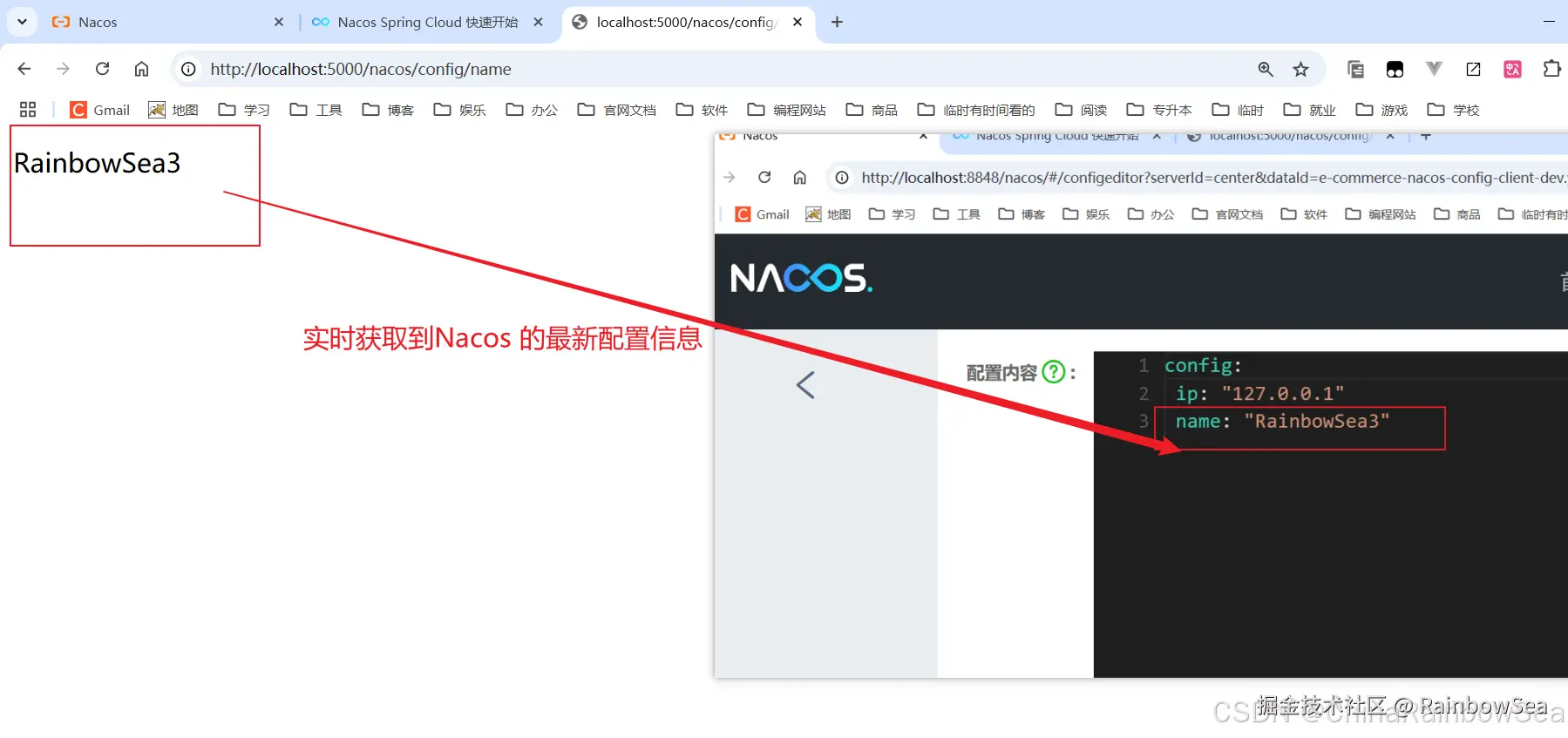Image resolution: width=1568 pixels, height=738 pixels.
Task: Click the NACOS logo in embedded window
Action: click(801, 278)
